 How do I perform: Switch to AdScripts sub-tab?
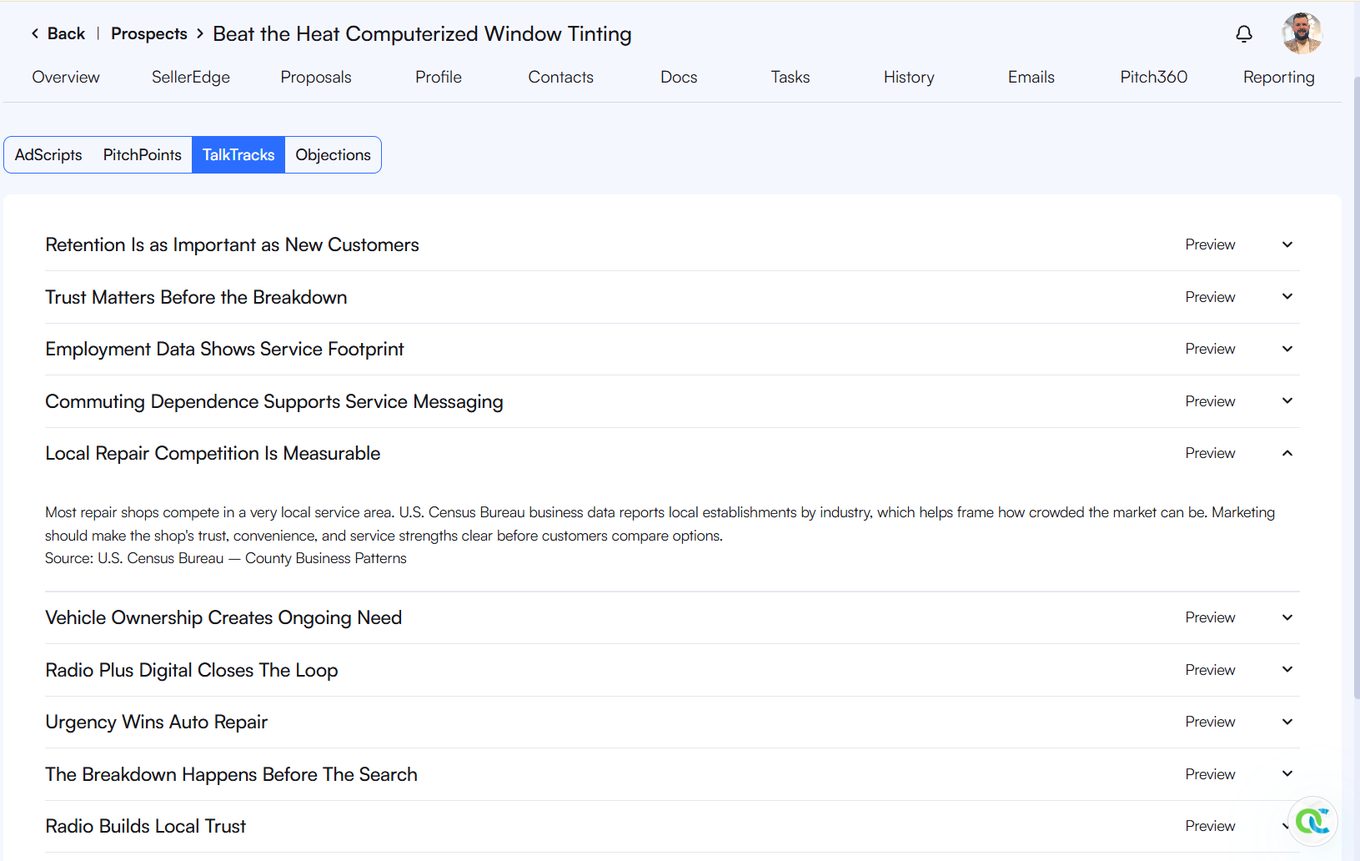48,155
